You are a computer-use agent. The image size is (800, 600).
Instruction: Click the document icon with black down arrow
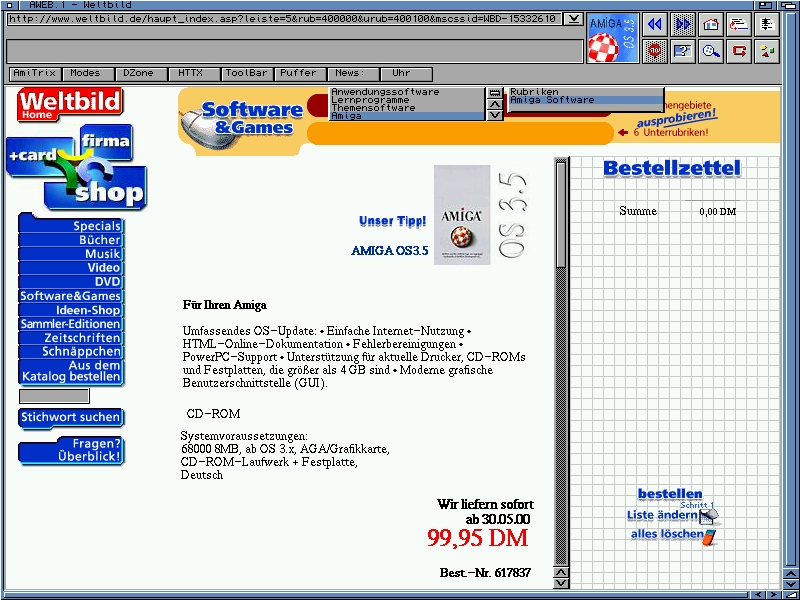[767, 24]
